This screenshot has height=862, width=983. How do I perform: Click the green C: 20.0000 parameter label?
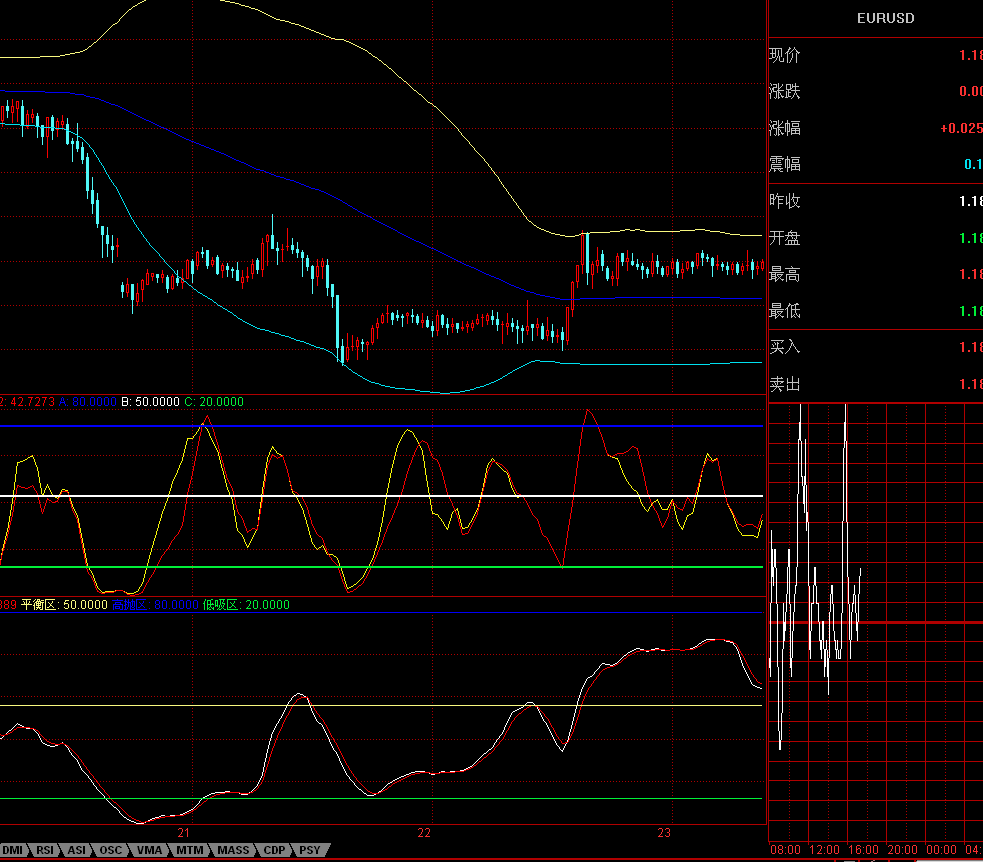[214, 402]
